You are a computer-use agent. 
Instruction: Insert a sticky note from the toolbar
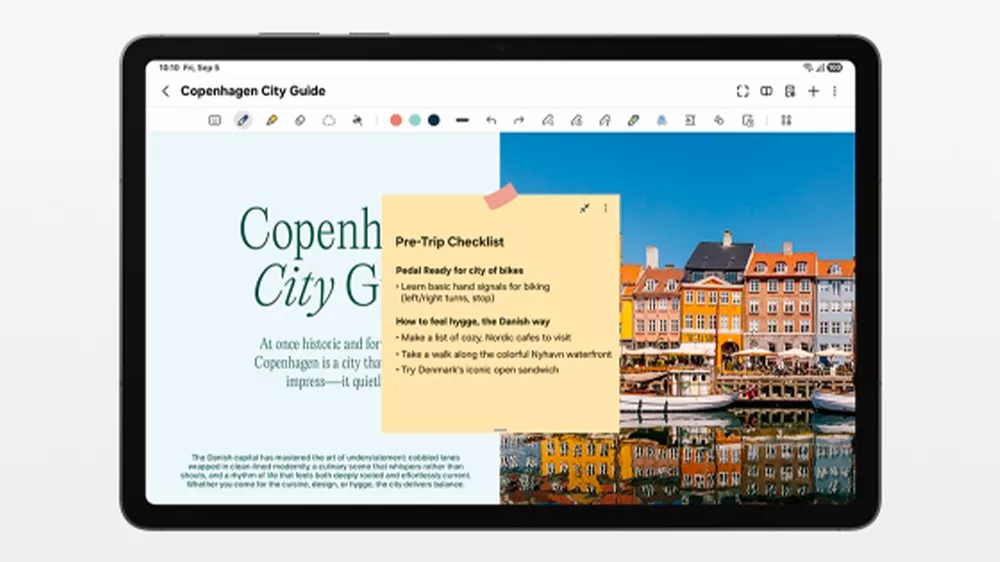[x=747, y=120]
